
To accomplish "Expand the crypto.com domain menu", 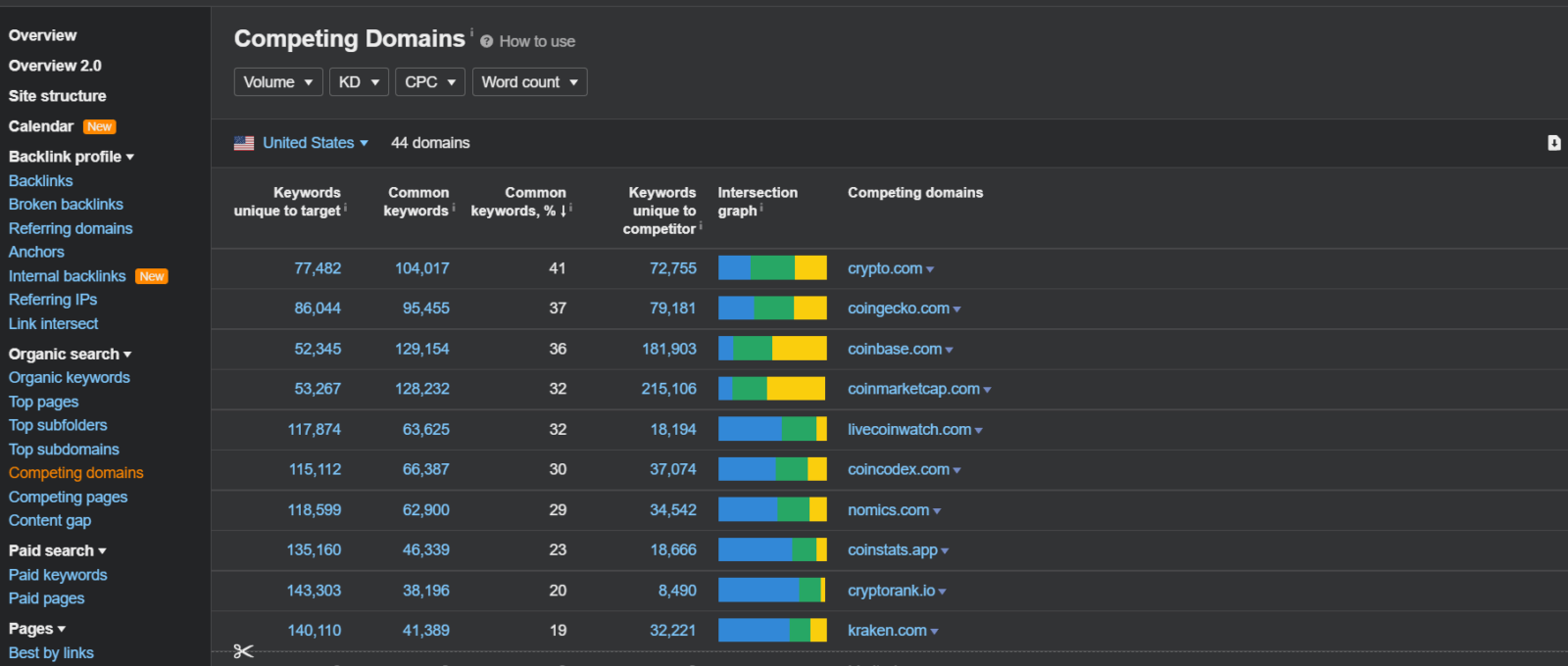I will coord(930,269).
